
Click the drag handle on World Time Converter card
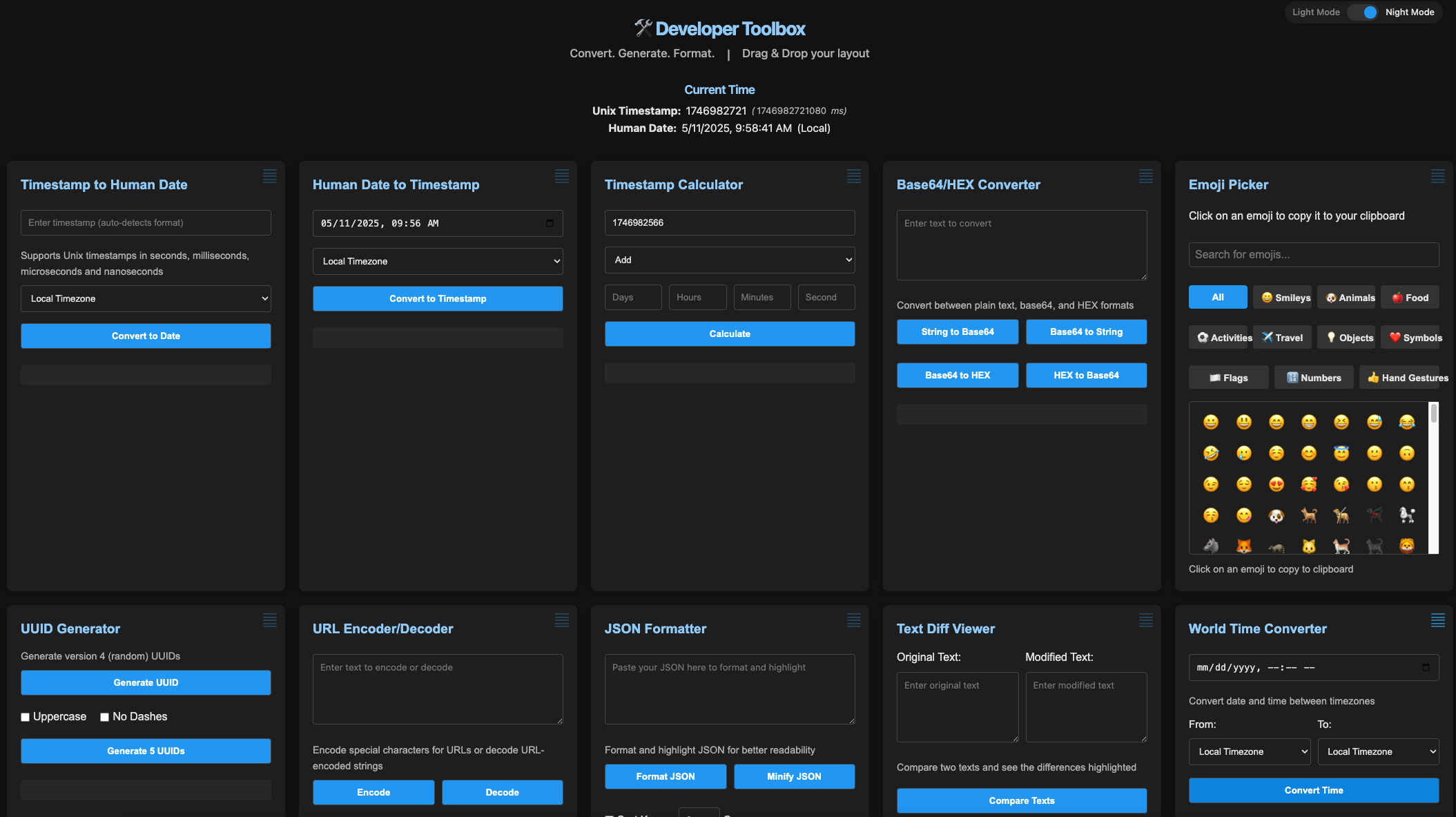click(x=1437, y=620)
